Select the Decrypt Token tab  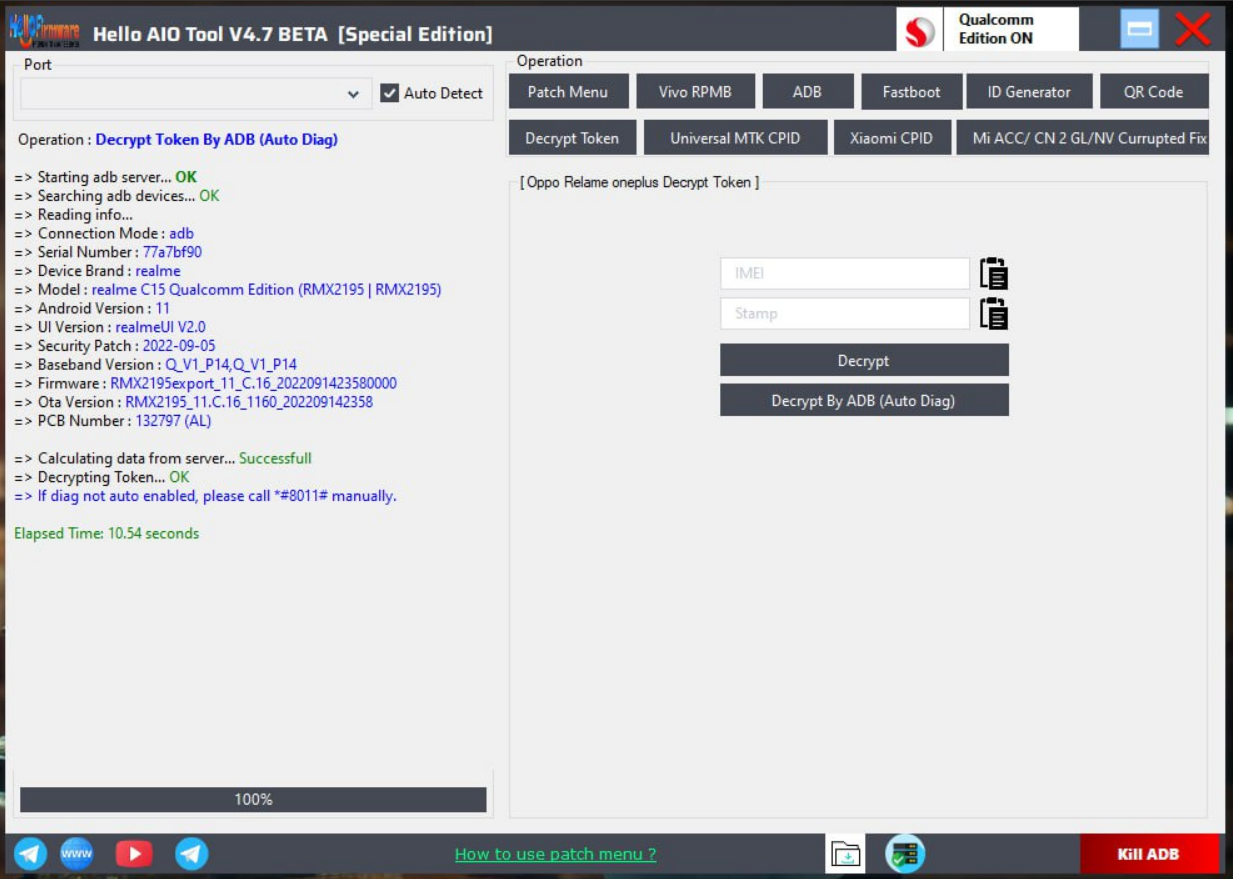(x=572, y=138)
